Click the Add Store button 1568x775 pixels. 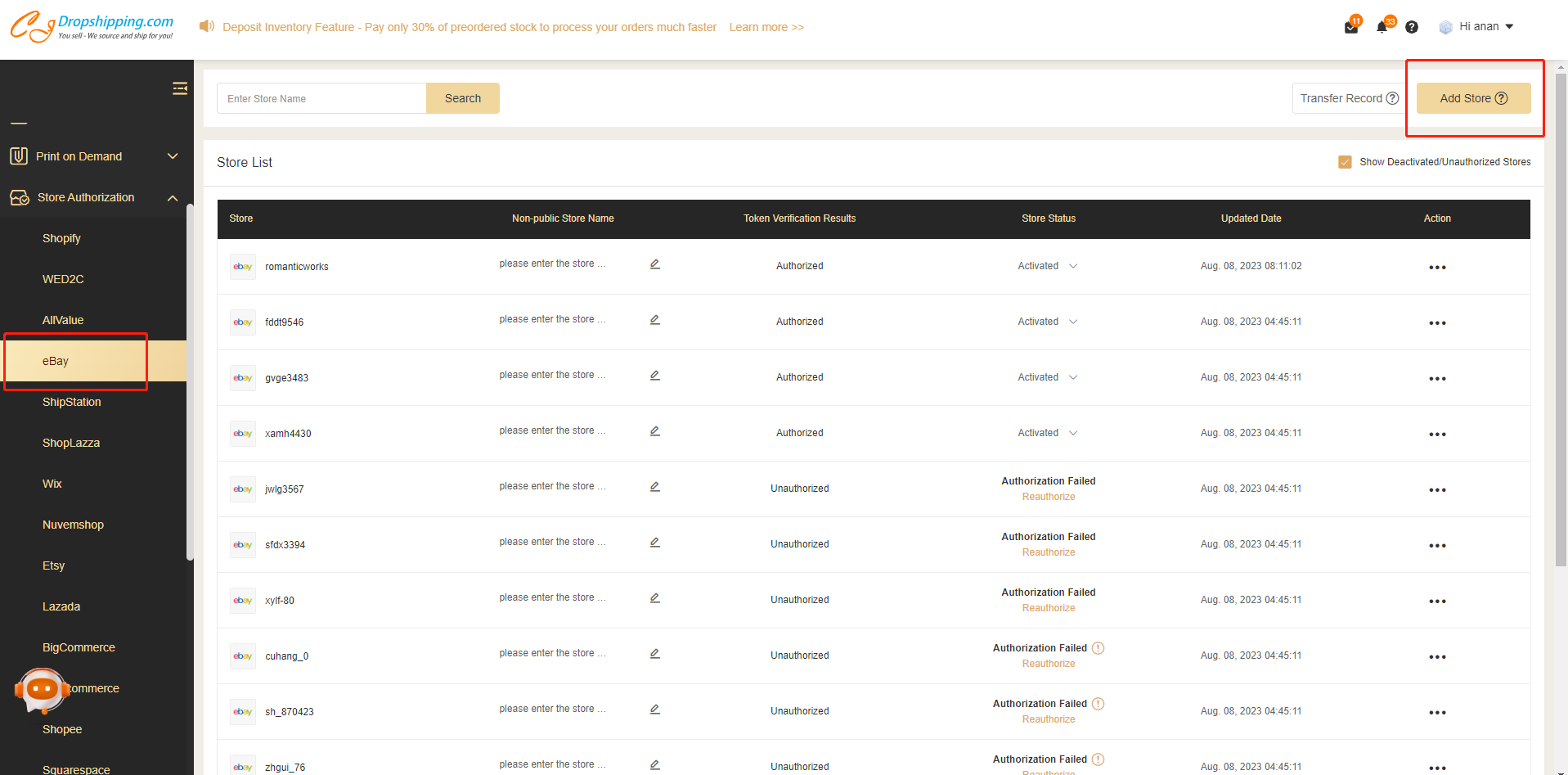coord(1473,98)
